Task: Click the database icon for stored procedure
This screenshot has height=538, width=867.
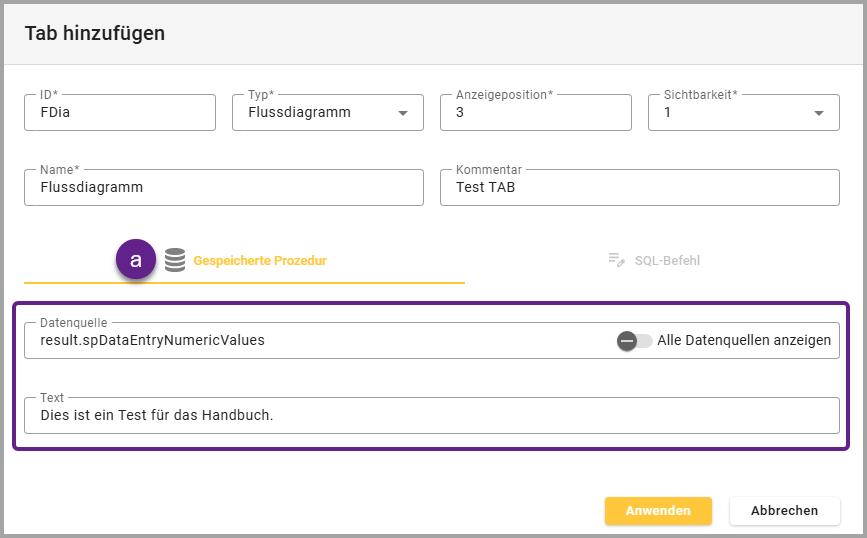Action: (175, 261)
